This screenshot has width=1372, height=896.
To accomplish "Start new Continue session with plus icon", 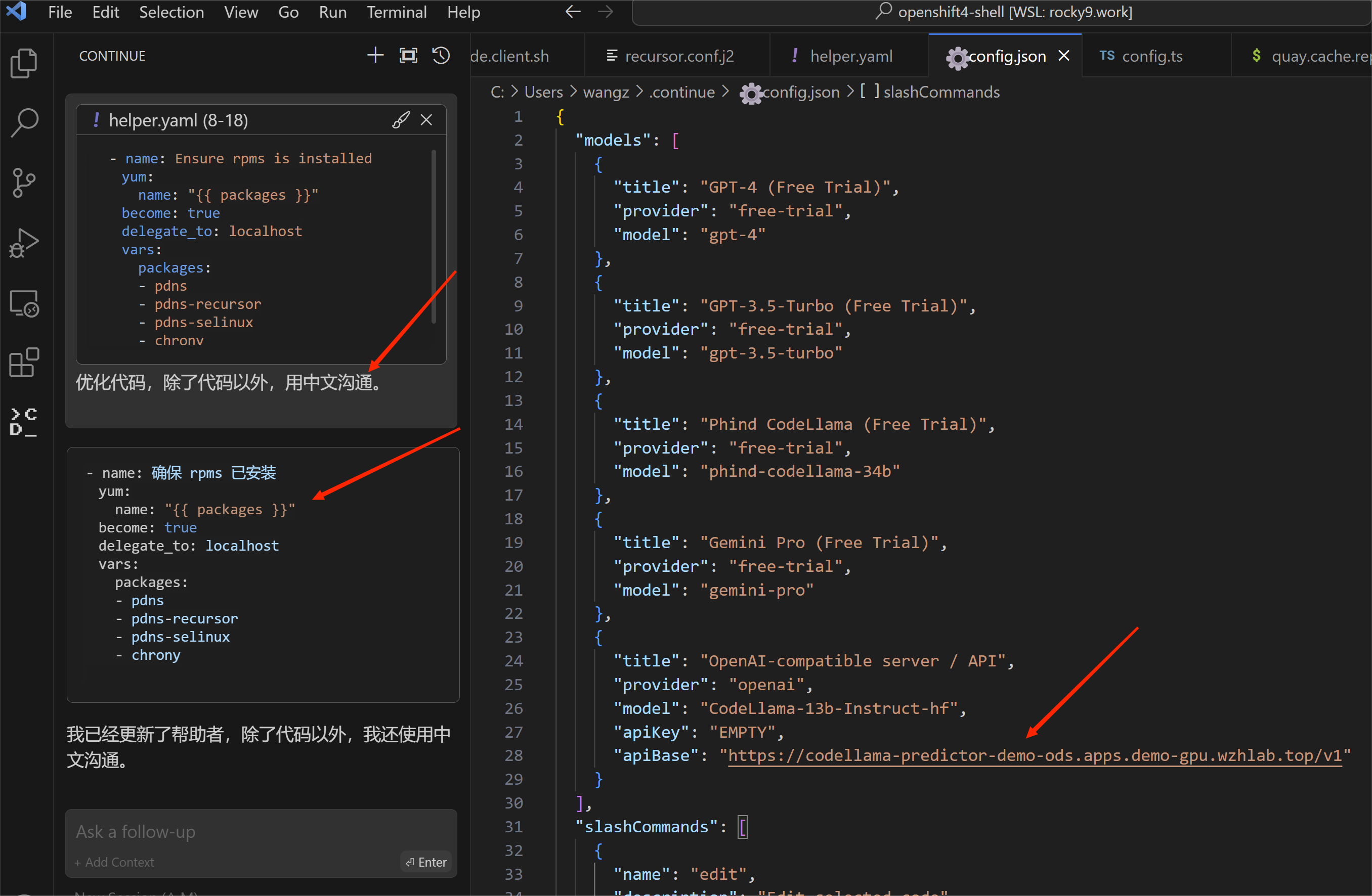I will click(375, 56).
